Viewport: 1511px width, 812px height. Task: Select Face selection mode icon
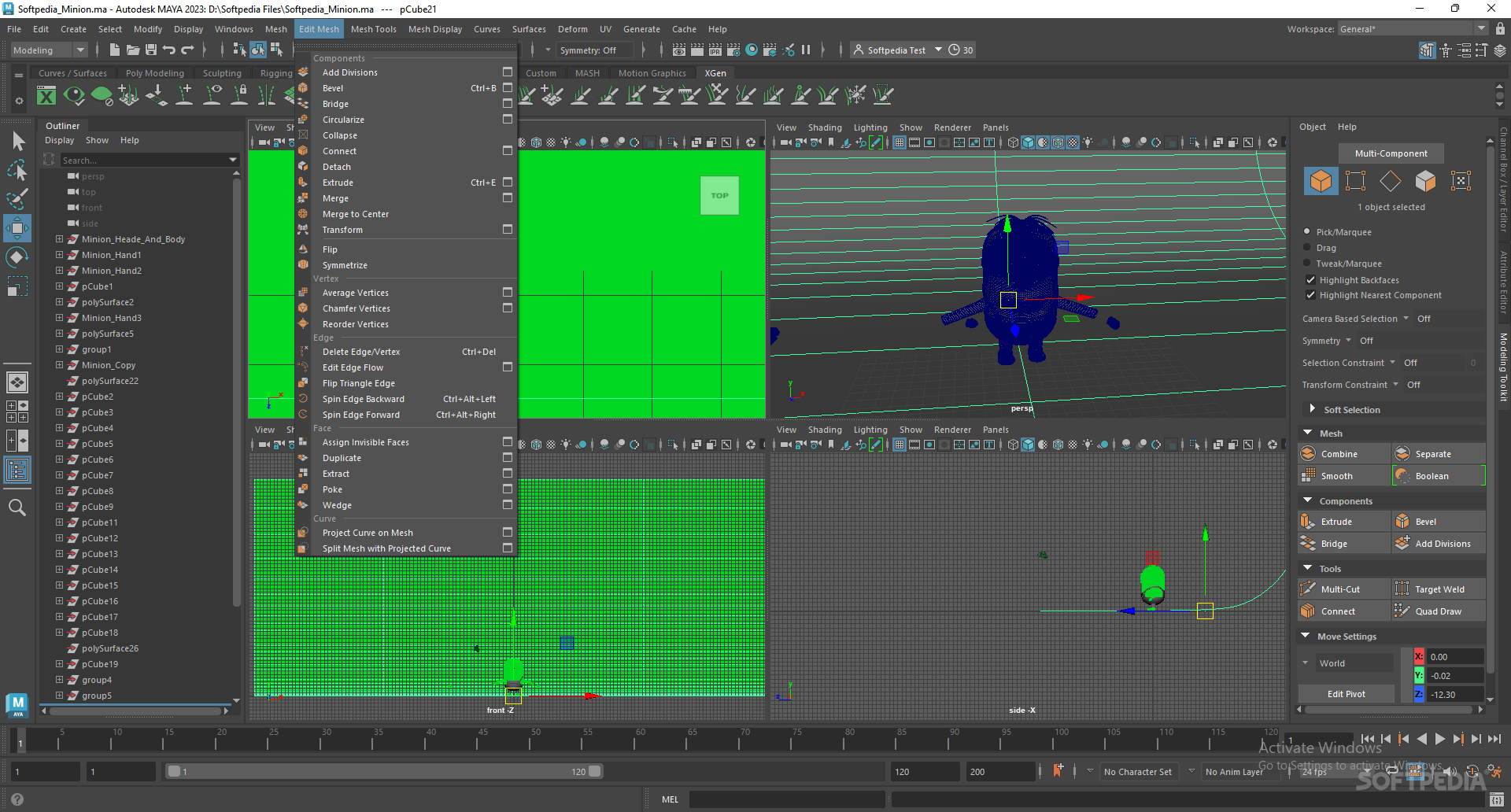pos(1425,181)
